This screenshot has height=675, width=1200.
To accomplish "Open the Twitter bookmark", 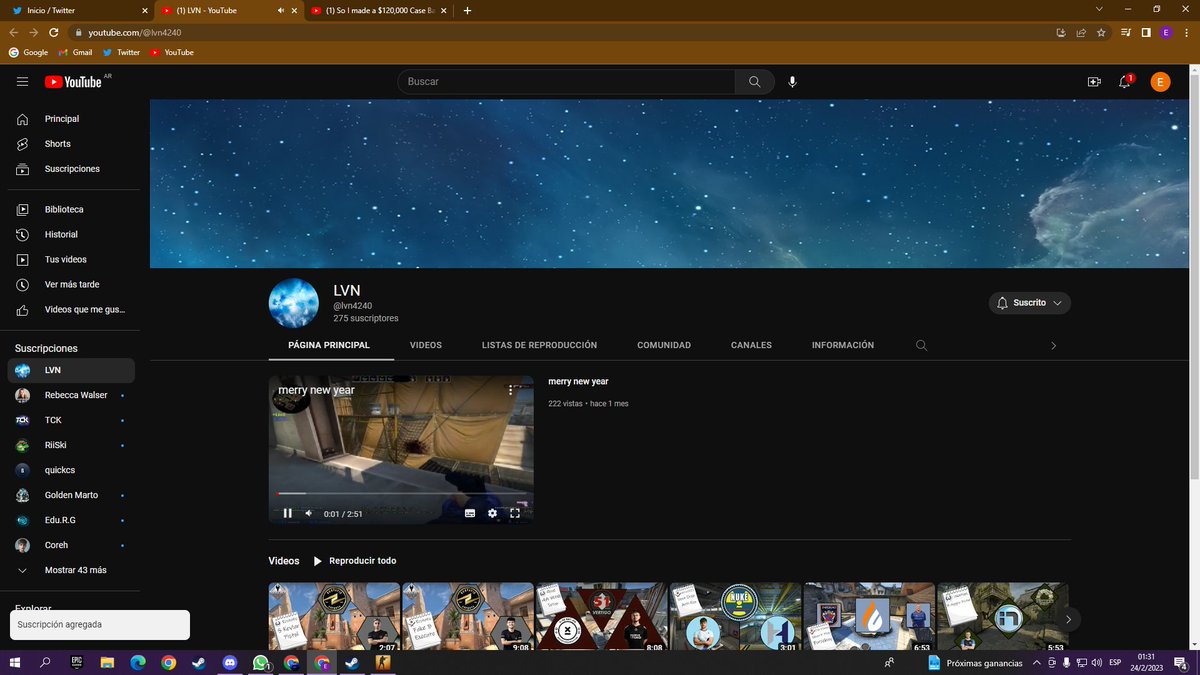I will 121,52.
